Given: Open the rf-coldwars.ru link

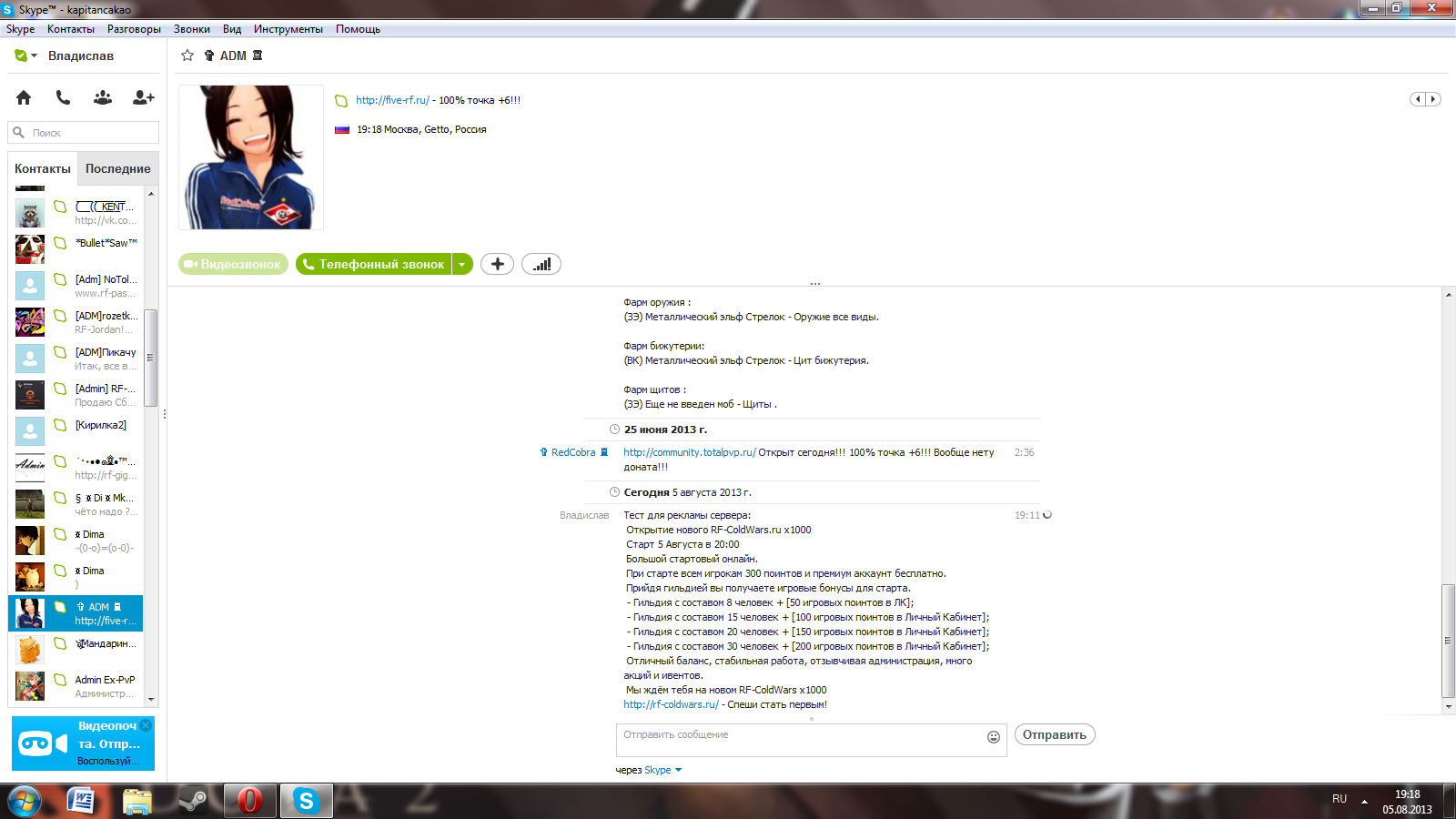Looking at the screenshot, I should pyautogui.click(x=671, y=704).
